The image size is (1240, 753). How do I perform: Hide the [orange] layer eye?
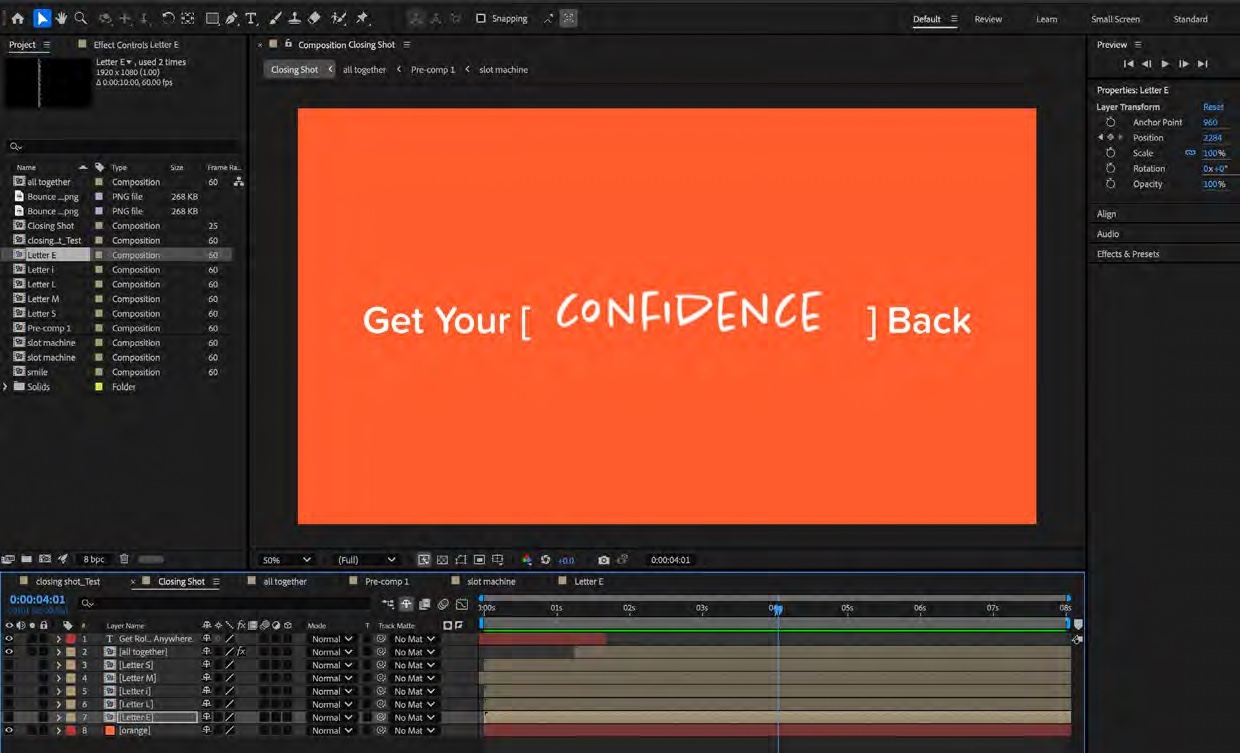(x=9, y=730)
